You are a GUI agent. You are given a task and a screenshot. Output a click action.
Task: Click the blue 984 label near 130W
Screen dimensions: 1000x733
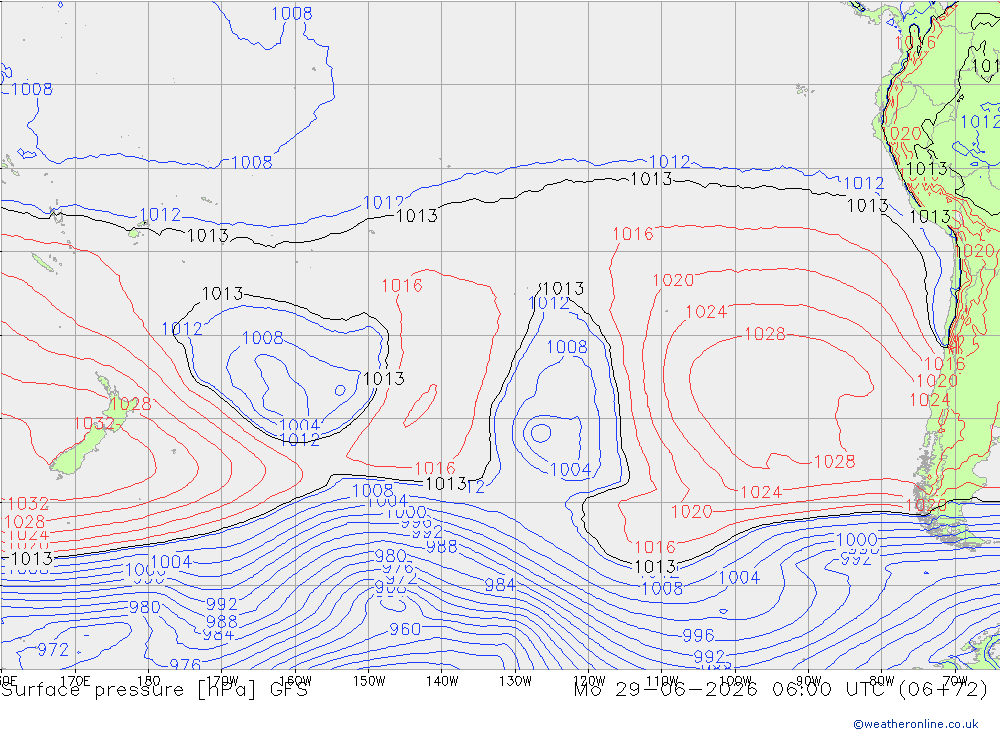(x=500, y=585)
